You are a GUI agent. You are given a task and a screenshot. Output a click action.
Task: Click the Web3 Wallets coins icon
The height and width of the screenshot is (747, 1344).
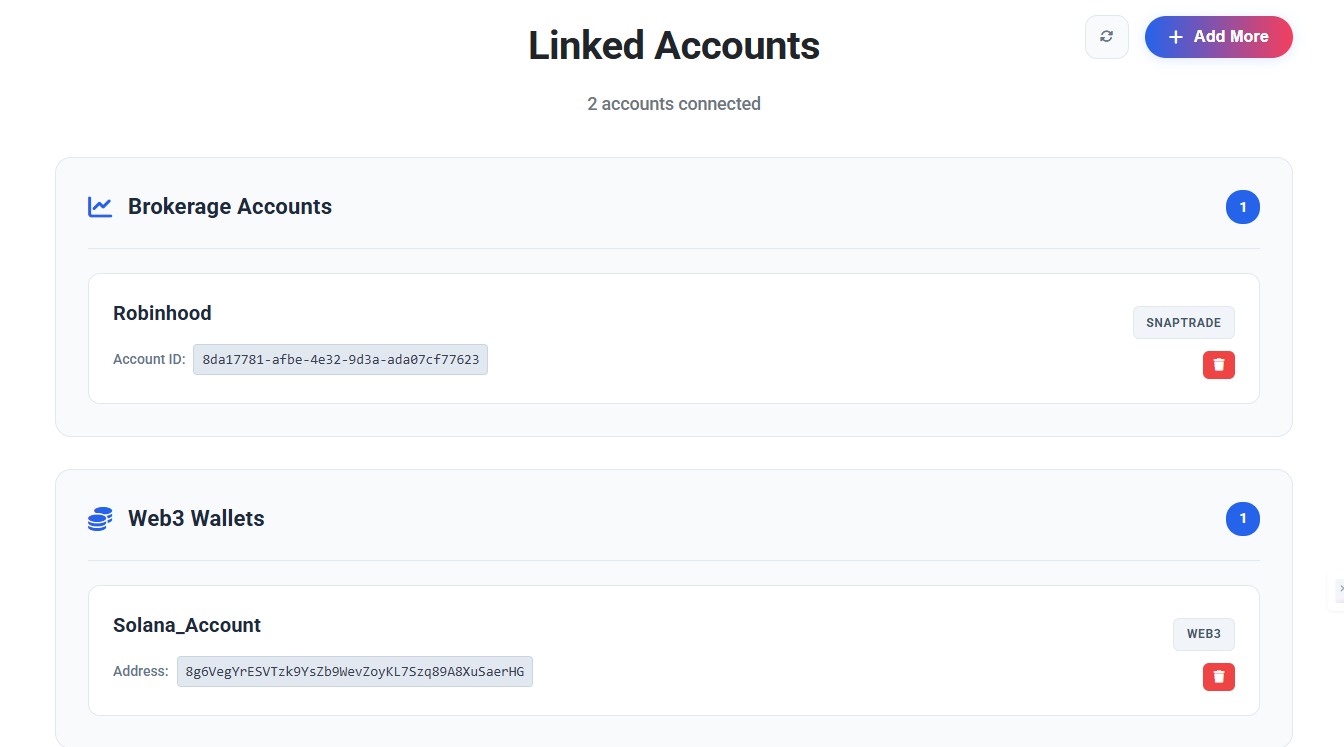coord(100,518)
